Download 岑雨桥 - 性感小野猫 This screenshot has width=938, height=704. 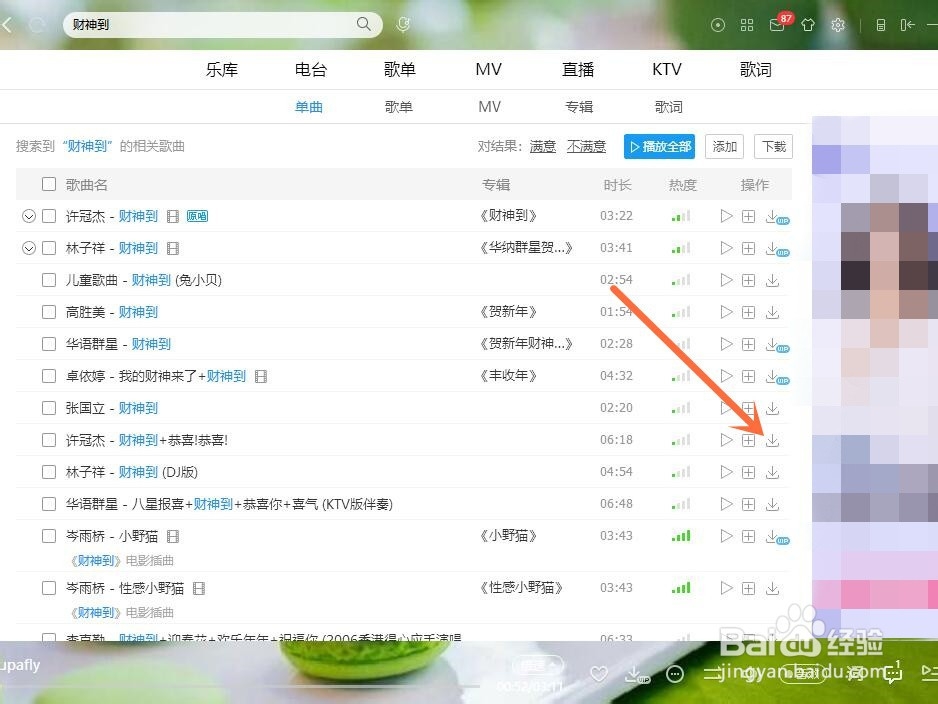click(x=772, y=588)
